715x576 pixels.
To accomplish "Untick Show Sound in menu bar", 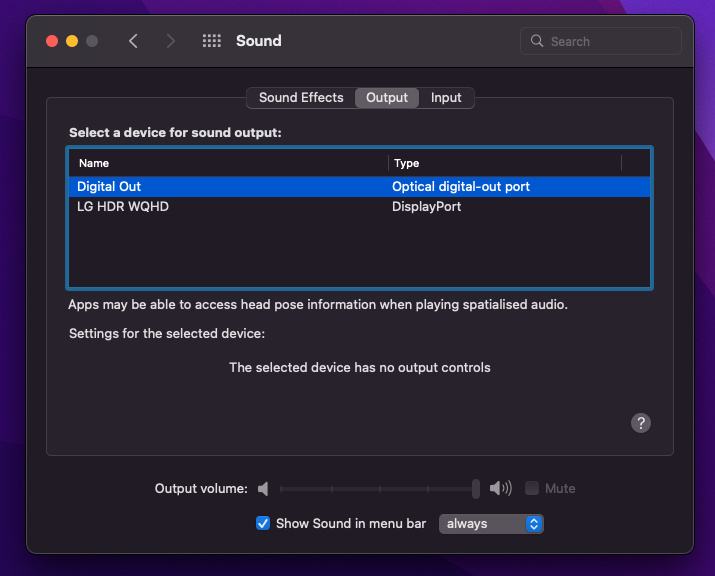I will (263, 523).
